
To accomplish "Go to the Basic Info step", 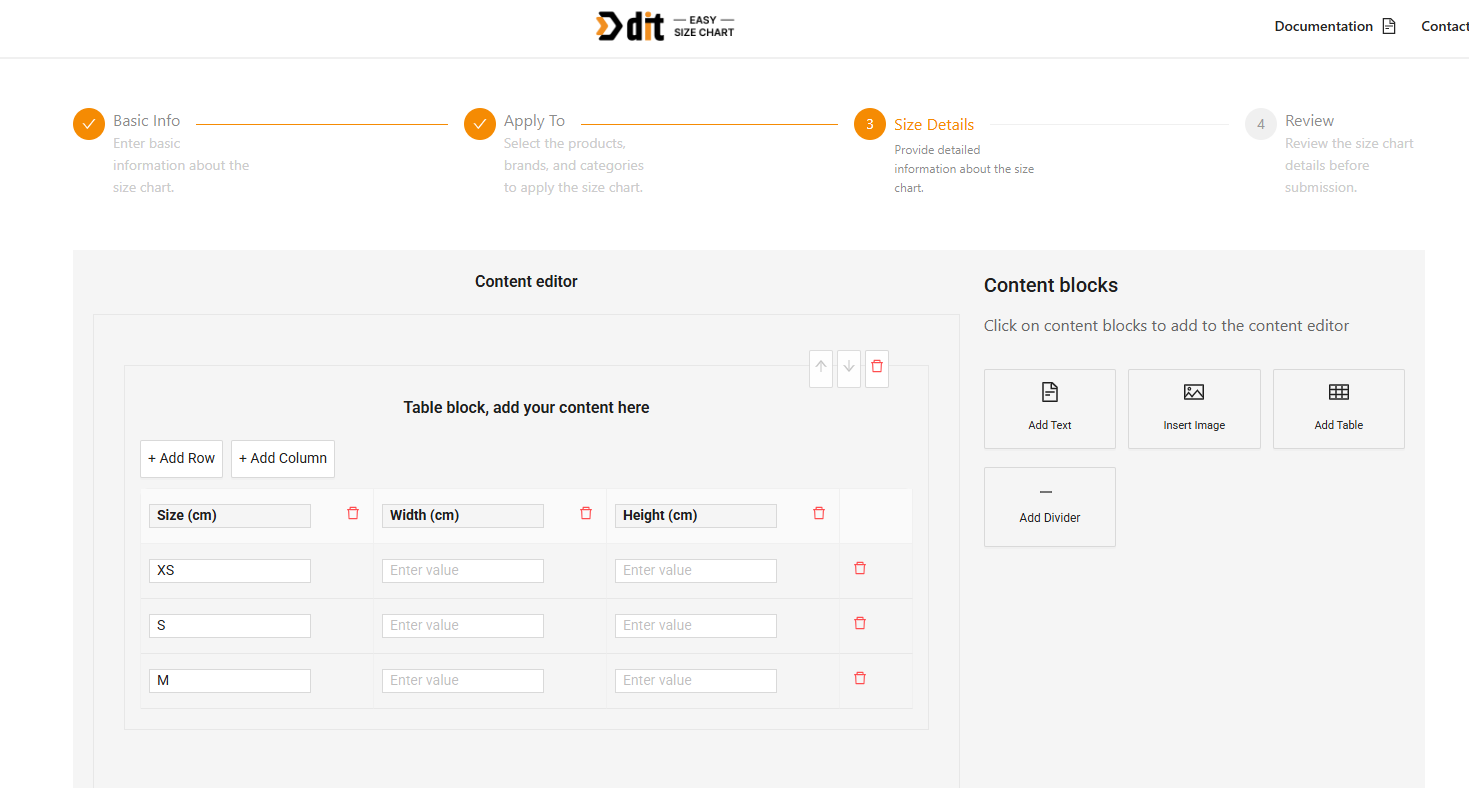I will click(x=146, y=121).
